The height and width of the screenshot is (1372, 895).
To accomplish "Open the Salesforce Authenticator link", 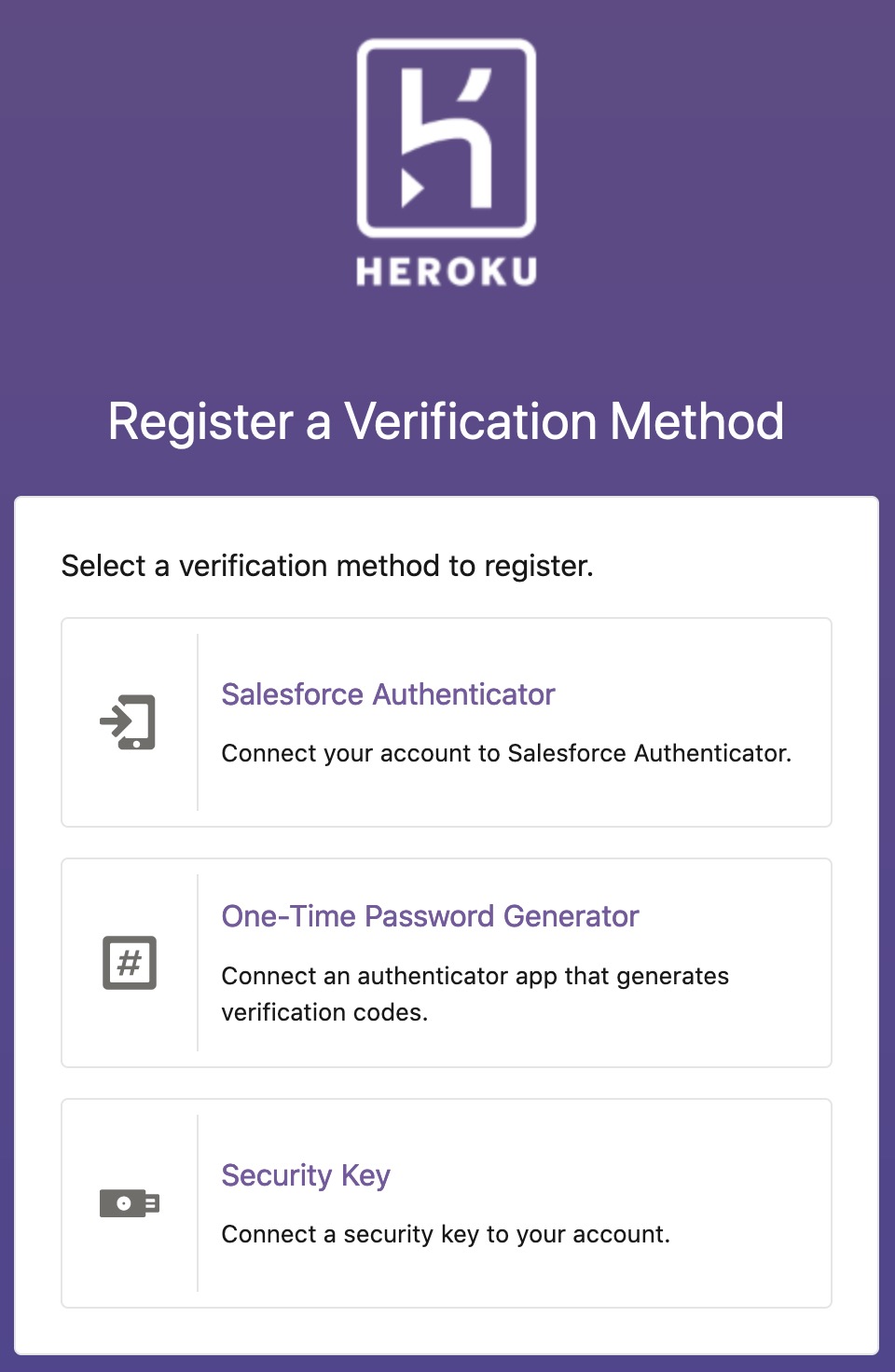I will click(x=387, y=694).
